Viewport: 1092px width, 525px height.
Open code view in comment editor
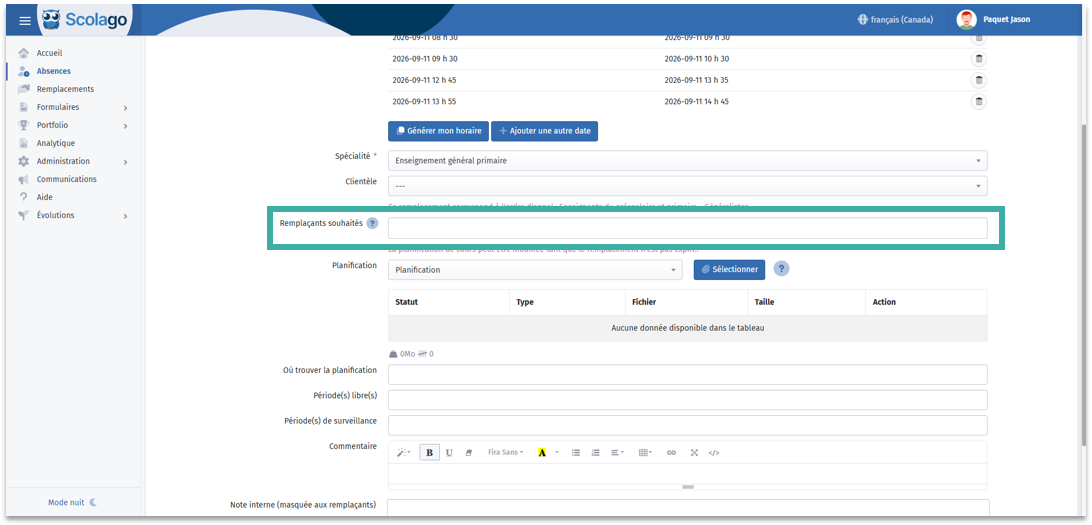[714, 453]
